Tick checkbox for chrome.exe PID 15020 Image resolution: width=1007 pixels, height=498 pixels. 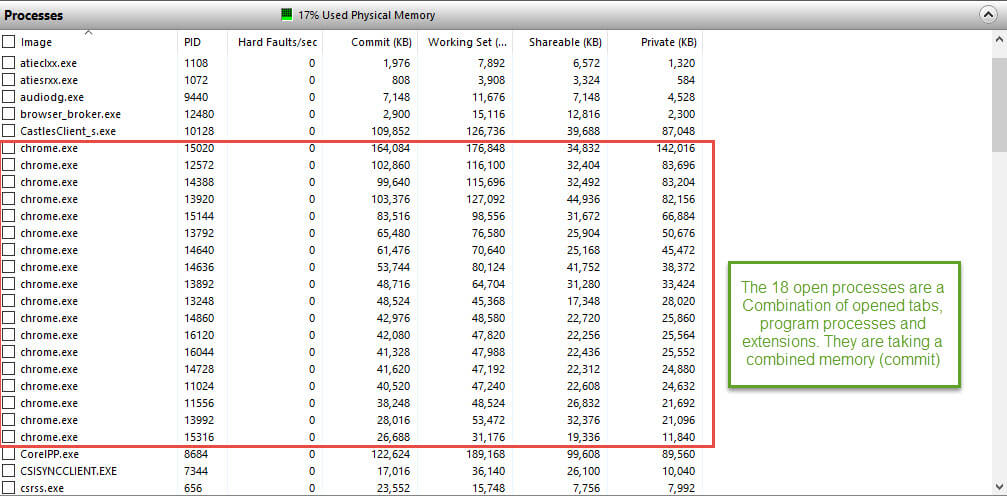pyautogui.click(x=8, y=148)
